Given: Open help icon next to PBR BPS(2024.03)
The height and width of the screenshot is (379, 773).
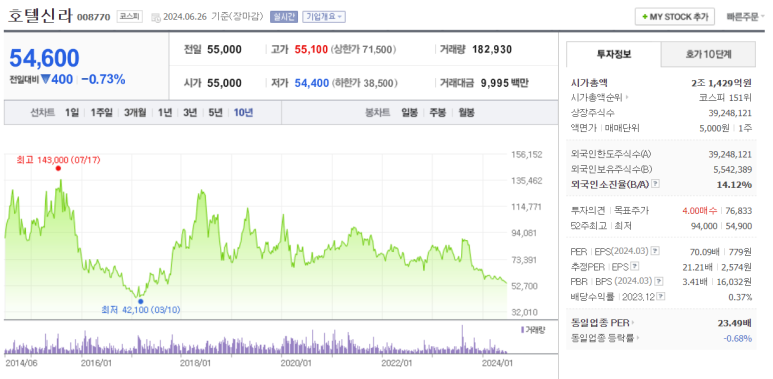Looking at the screenshot, I should point(660,281).
